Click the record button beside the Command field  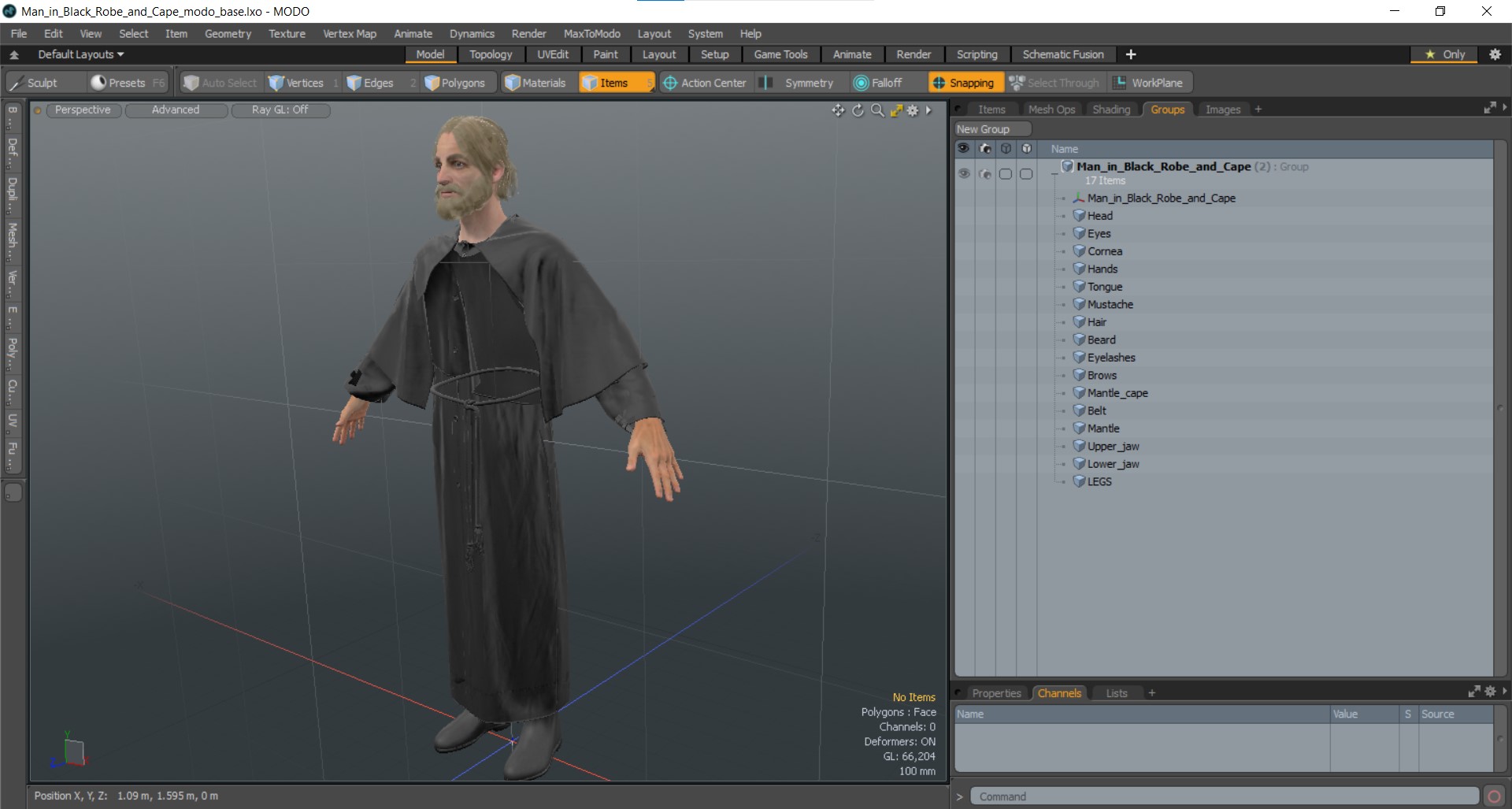pos(1493,796)
